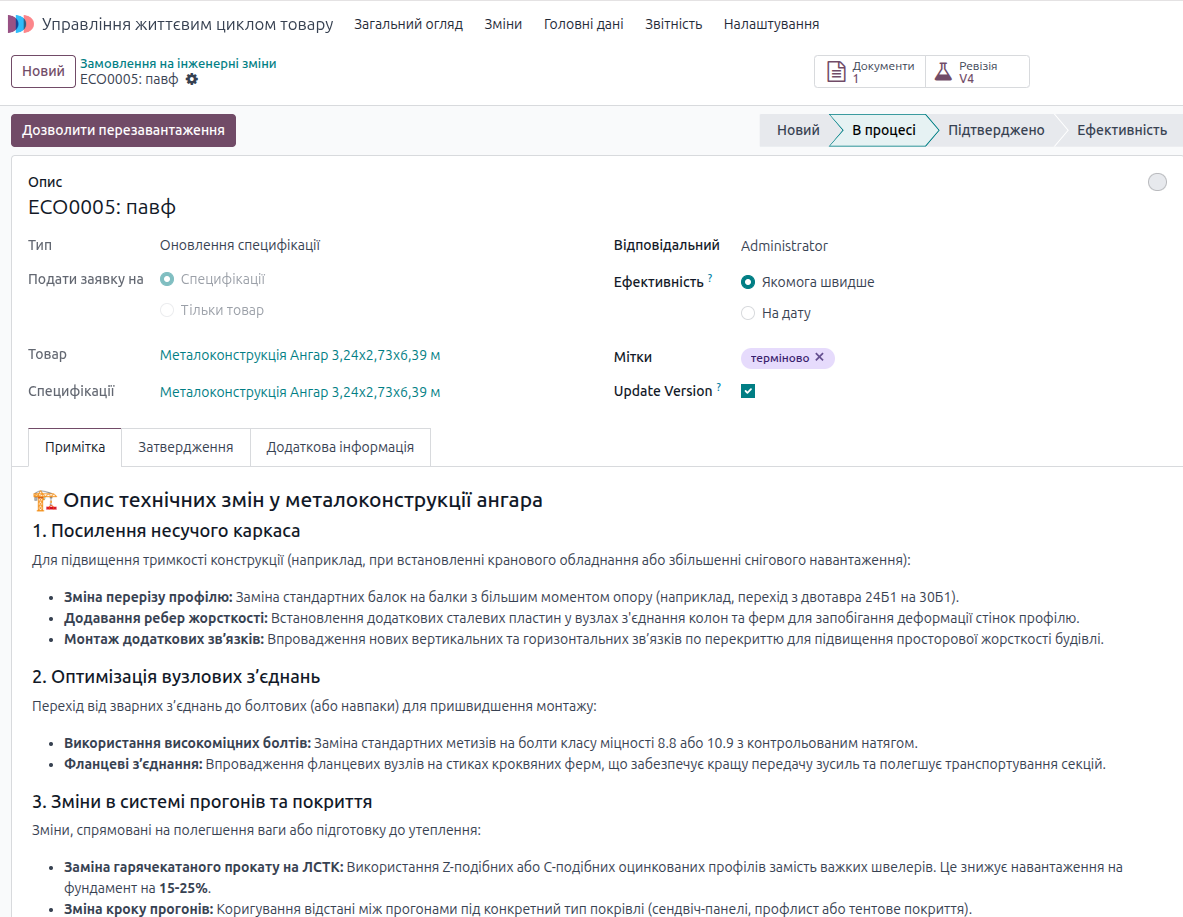
Task: Open the Додаткова інформація tab
Action: 340,447
